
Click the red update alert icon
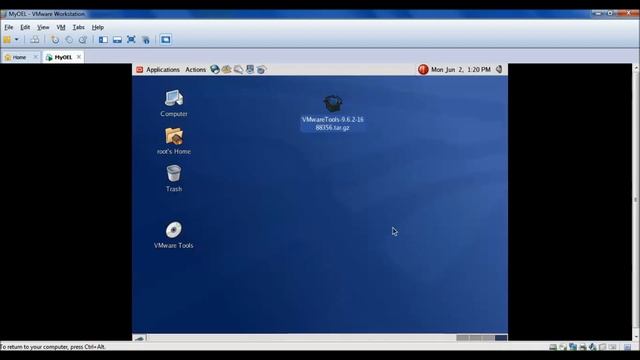pyautogui.click(x=423, y=69)
